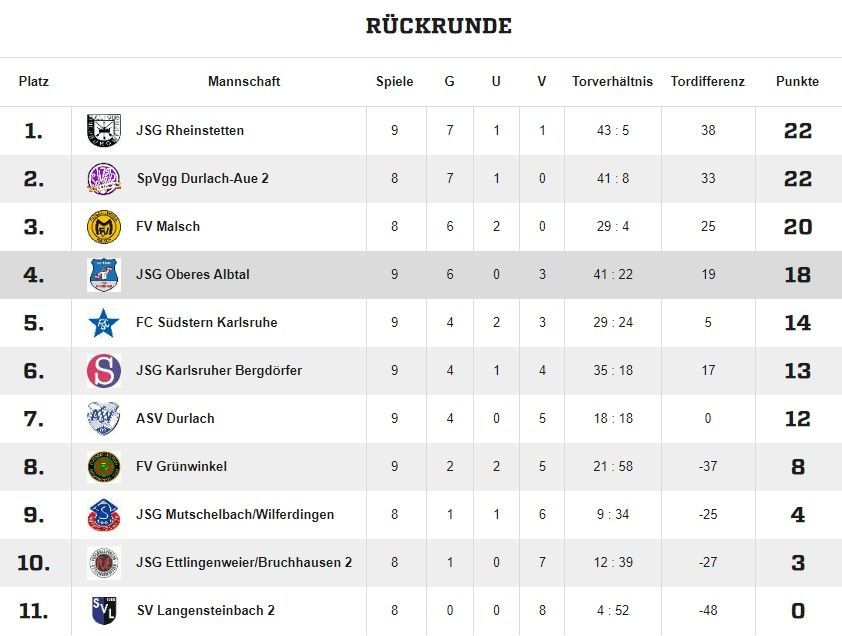Image resolution: width=842 pixels, height=636 pixels.
Task: Open the JSG Rheinstetten team link
Action: pyautogui.click(x=190, y=130)
